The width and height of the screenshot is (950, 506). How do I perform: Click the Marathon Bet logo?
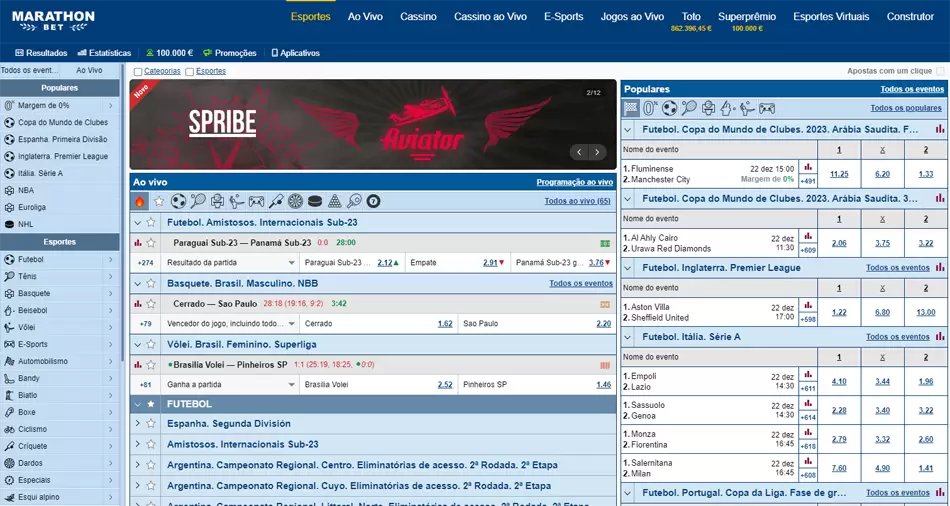(53, 21)
